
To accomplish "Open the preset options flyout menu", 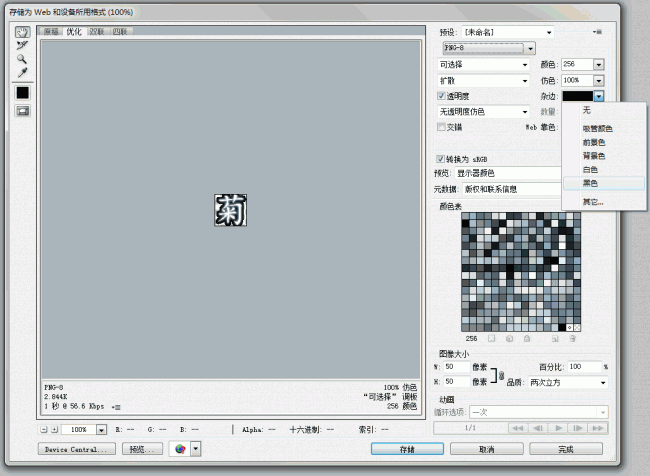I will tap(597, 32).
